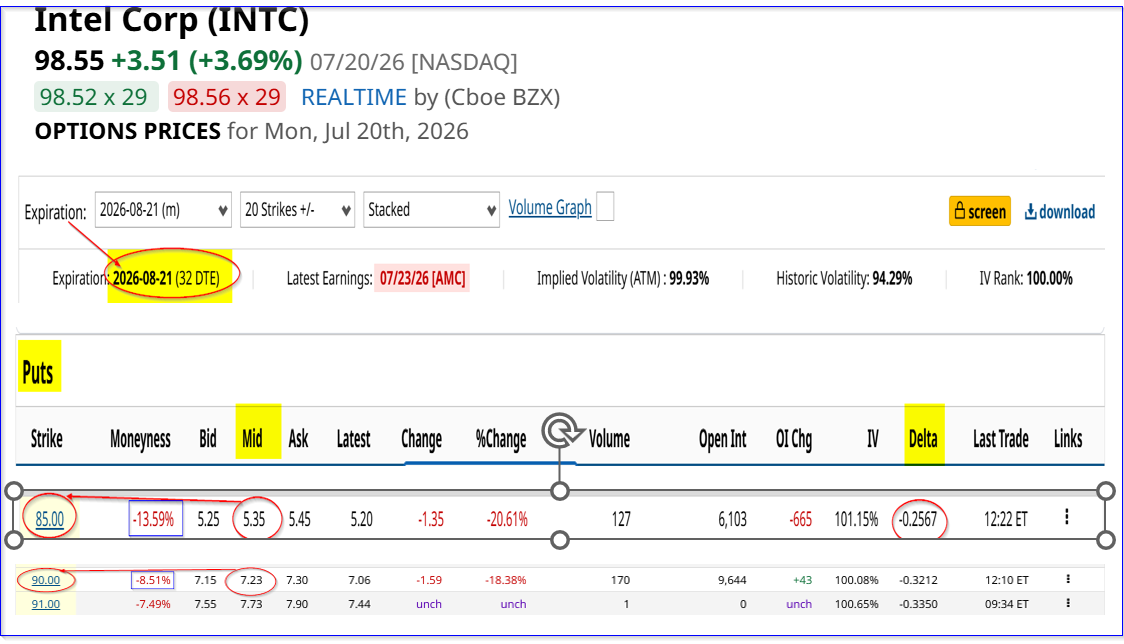Click the mid price 7.23

coord(251,580)
